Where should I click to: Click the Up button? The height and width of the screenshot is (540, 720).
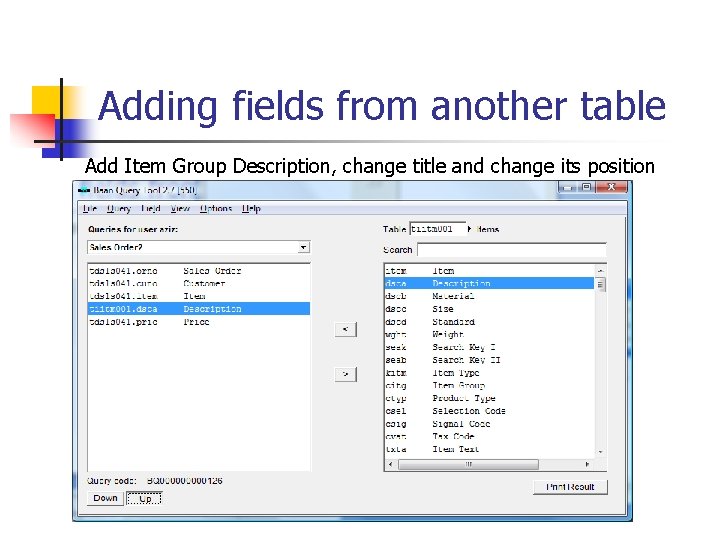144,498
